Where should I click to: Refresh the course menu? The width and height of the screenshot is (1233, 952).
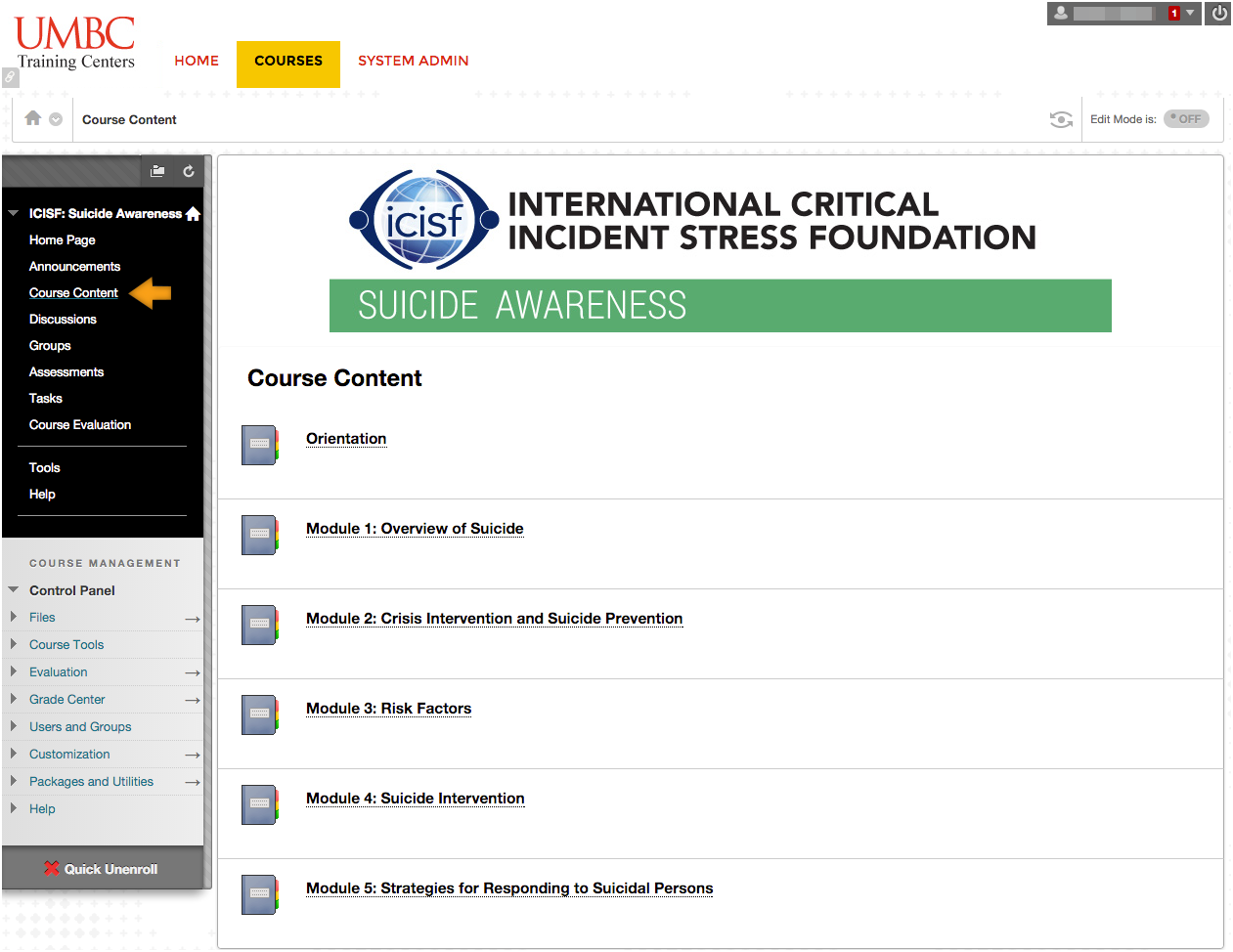(x=189, y=171)
